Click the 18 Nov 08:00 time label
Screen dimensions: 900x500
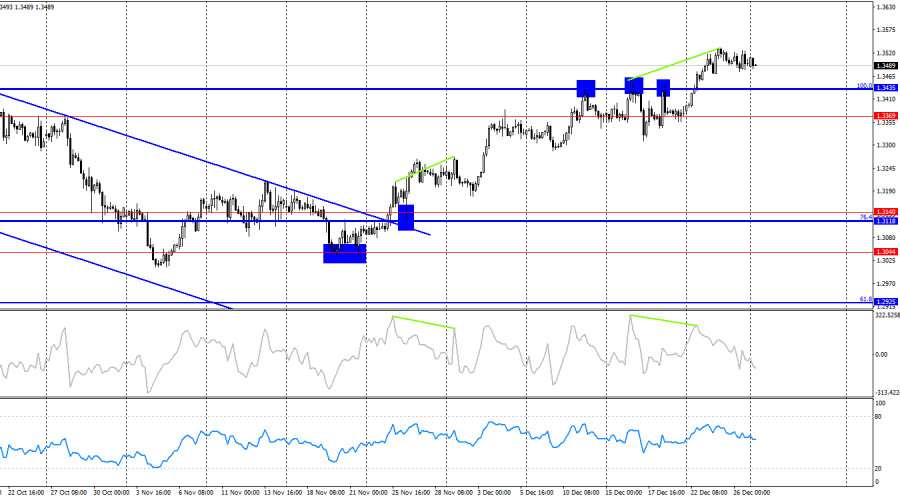[325, 493]
